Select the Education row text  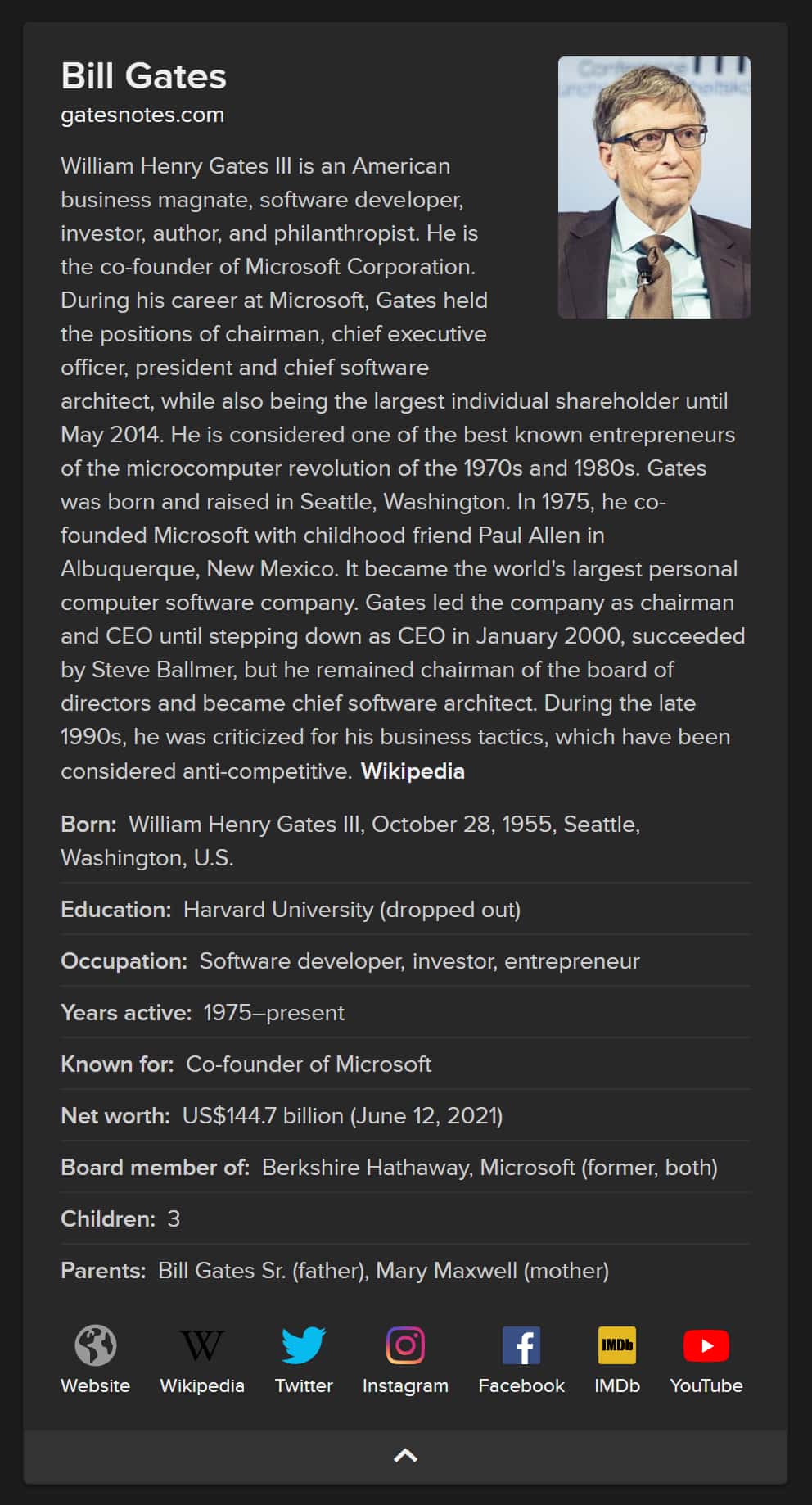coord(291,909)
